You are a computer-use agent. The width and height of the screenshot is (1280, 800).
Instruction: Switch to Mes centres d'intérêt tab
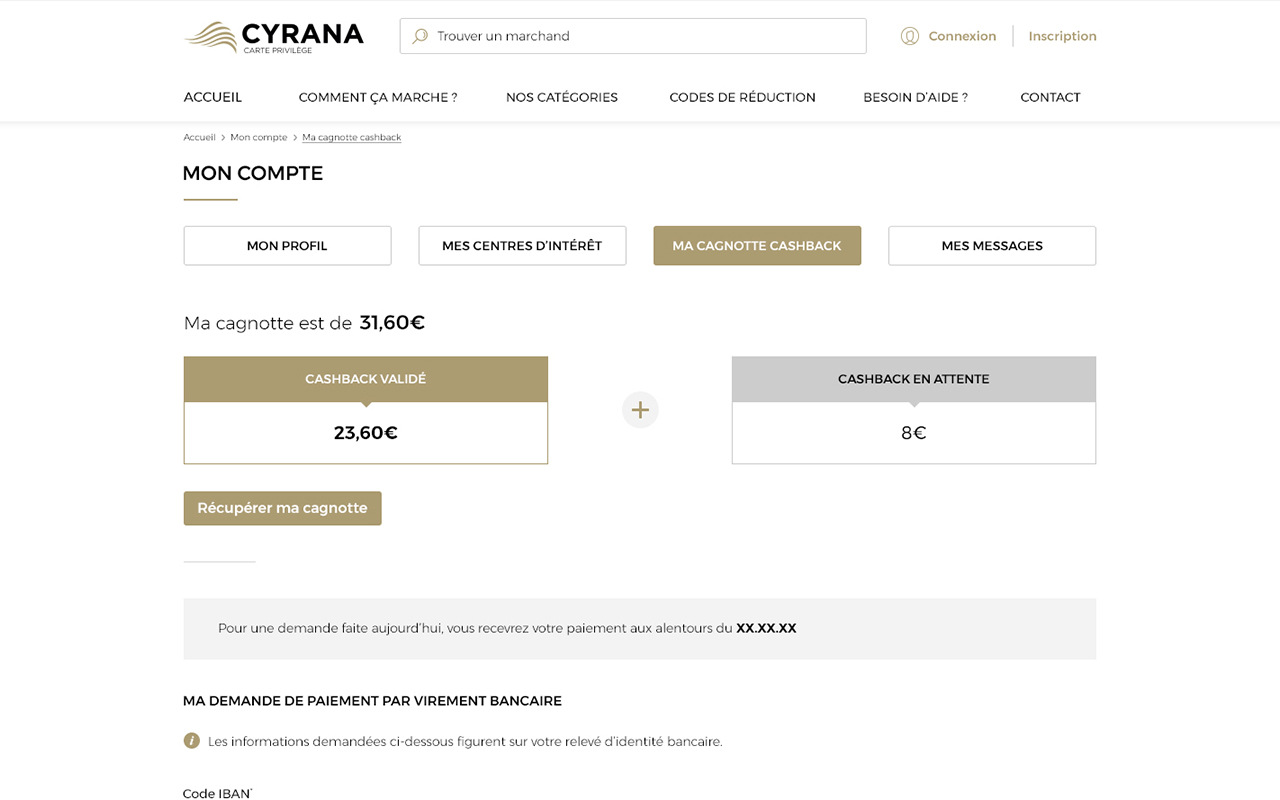click(522, 246)
